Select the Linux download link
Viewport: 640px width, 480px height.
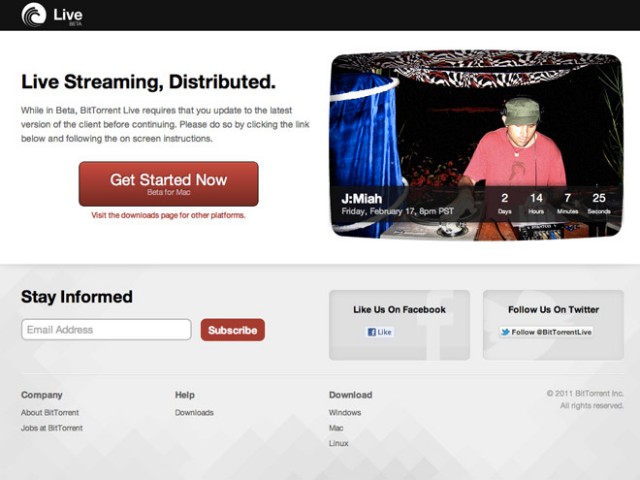[x=338, y=443]
